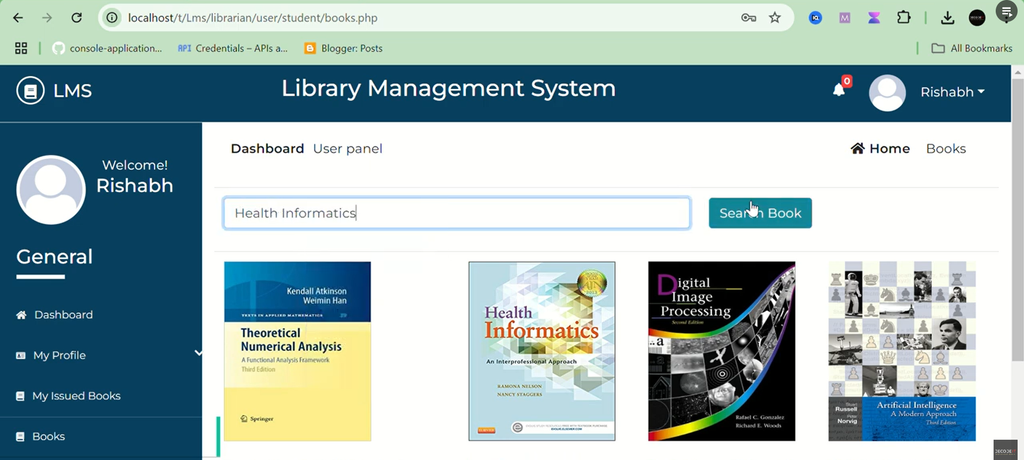The width and height of the screenshot is (1024, 460).
Task: Click the browser address bar URL
Action: (253, 18)
